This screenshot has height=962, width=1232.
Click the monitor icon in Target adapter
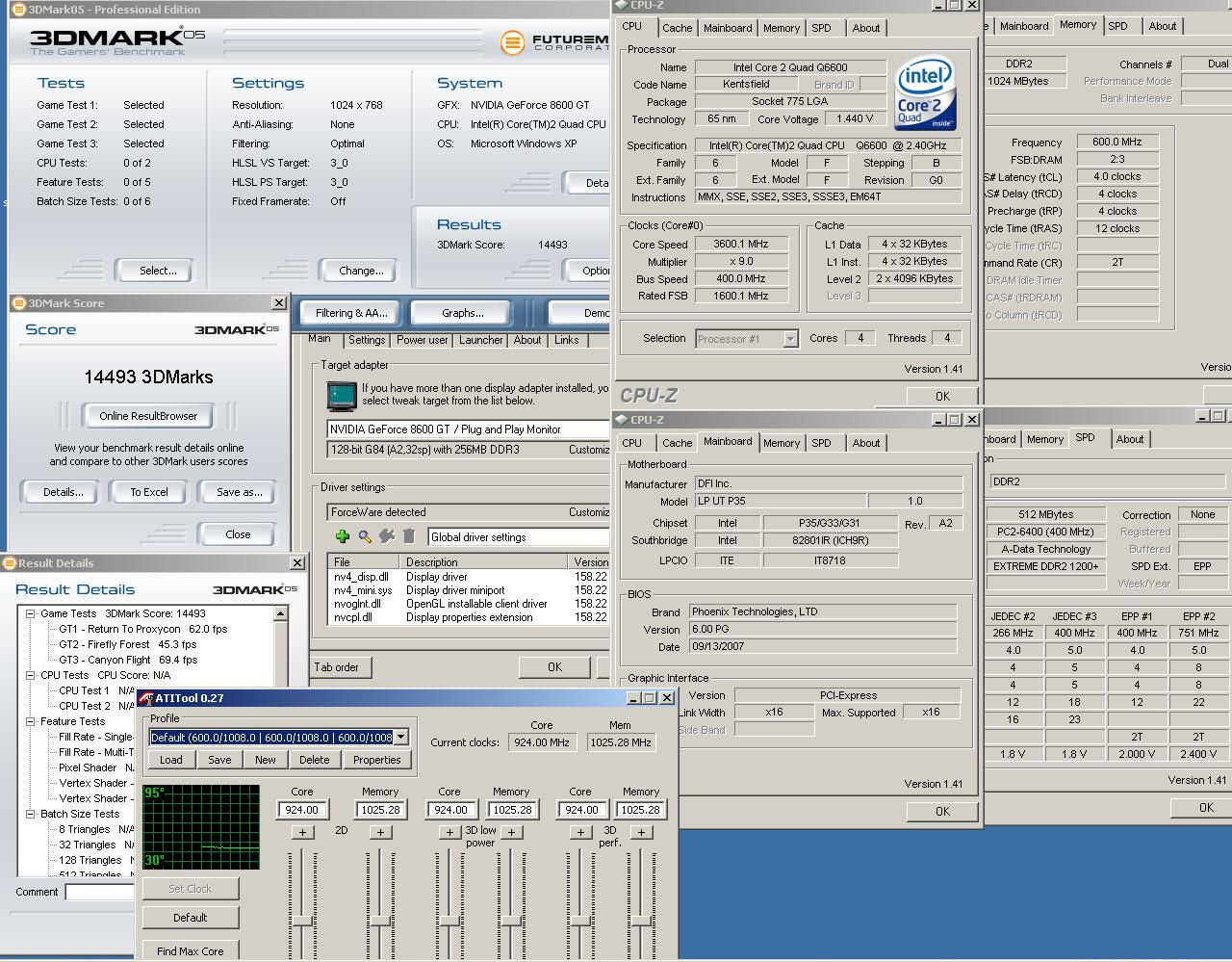coord(342,396)
